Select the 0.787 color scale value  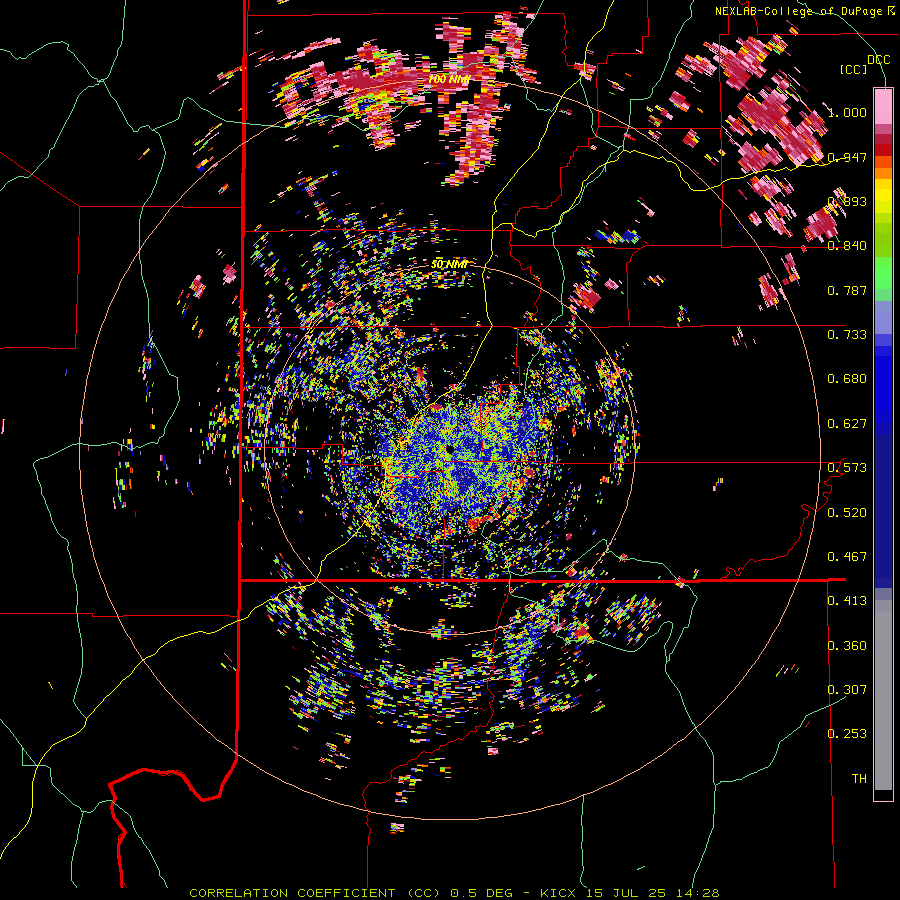pos(847,290)
